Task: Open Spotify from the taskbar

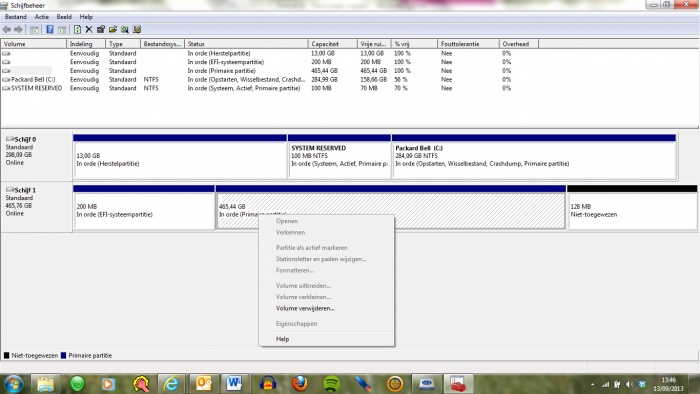Action: [x=331, y=384]
